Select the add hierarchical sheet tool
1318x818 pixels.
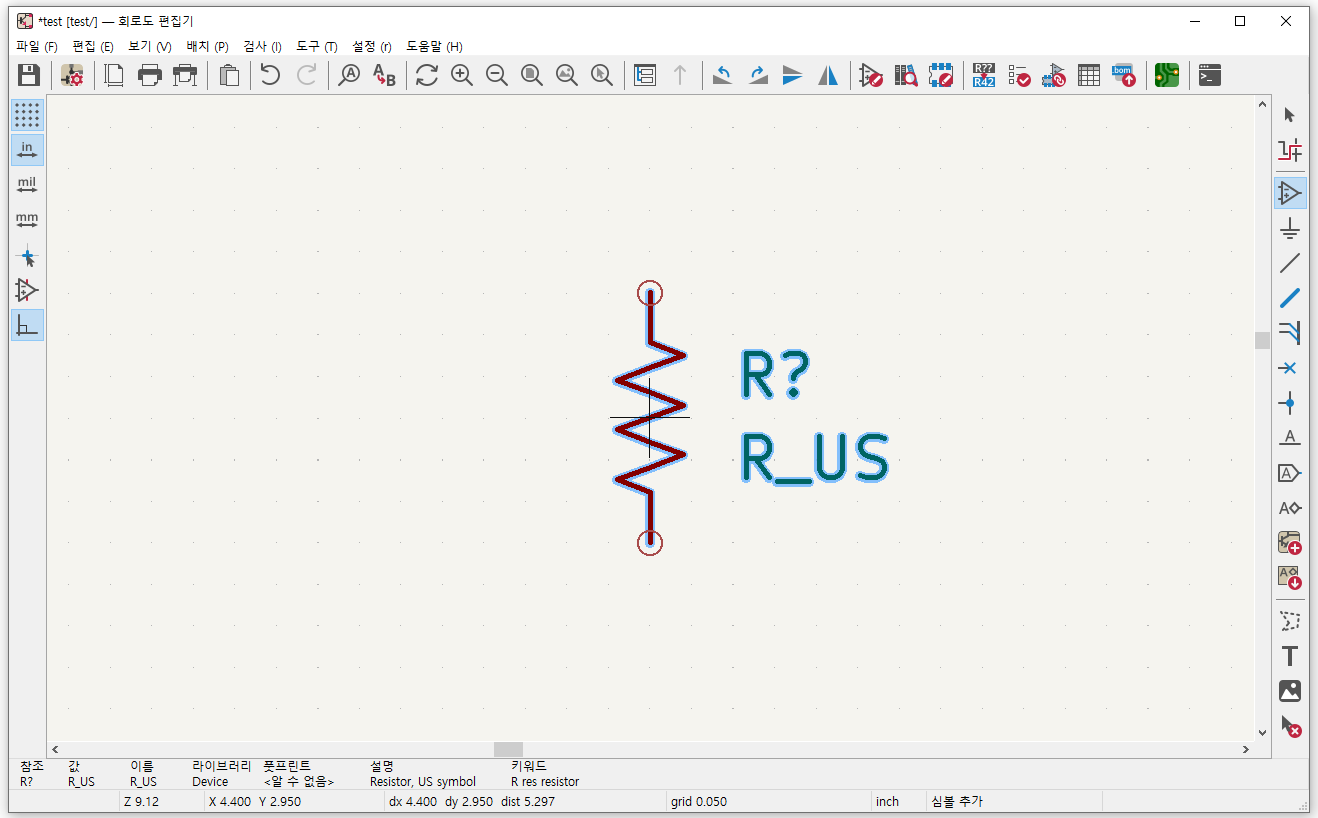pos(1290,543)
